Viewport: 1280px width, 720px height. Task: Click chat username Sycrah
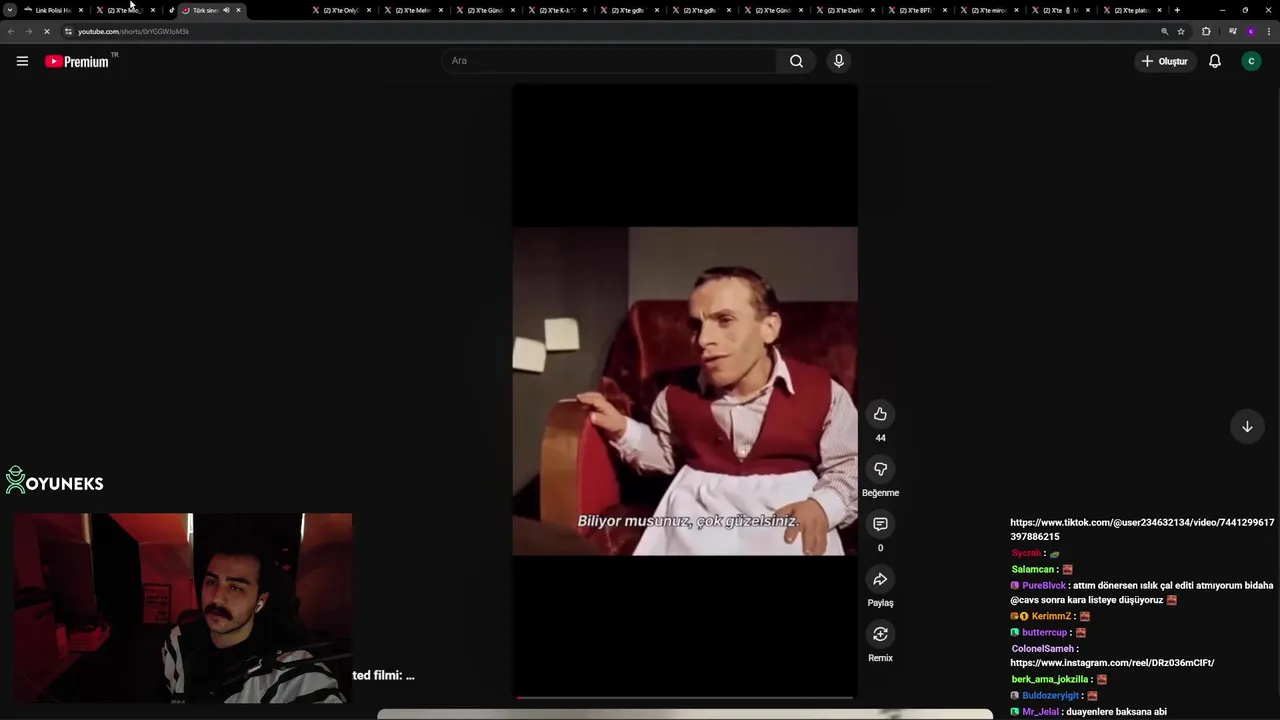1026,554
